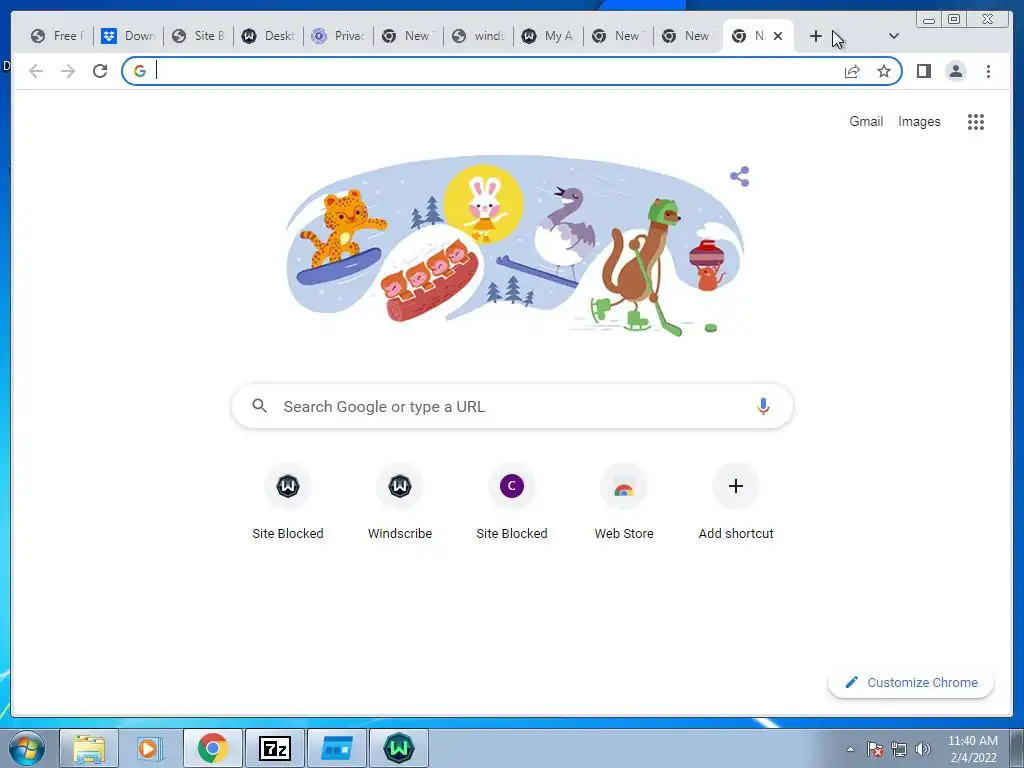Open the Chrome profile avatar

[x=955, y=71]
